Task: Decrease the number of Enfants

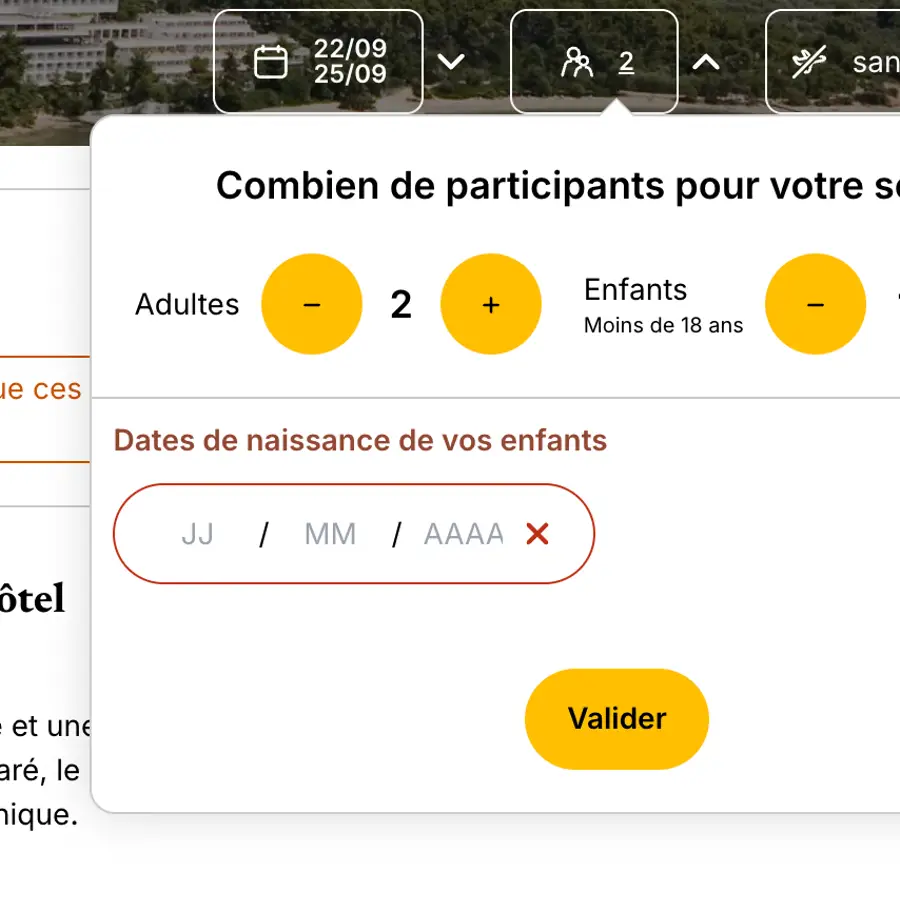Action: pyautogui.click(x=815, y=305)
